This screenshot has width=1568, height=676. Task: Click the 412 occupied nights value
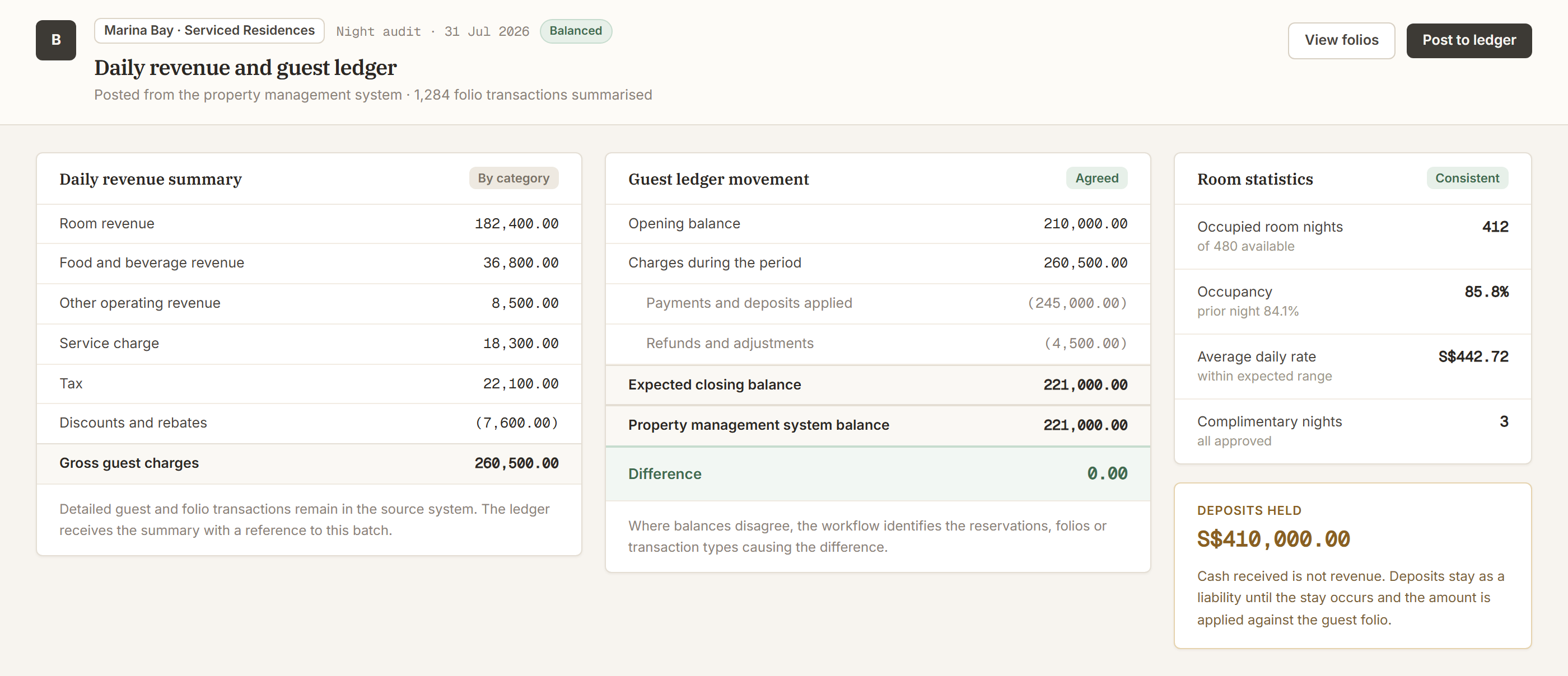(x=1495, y=226)
